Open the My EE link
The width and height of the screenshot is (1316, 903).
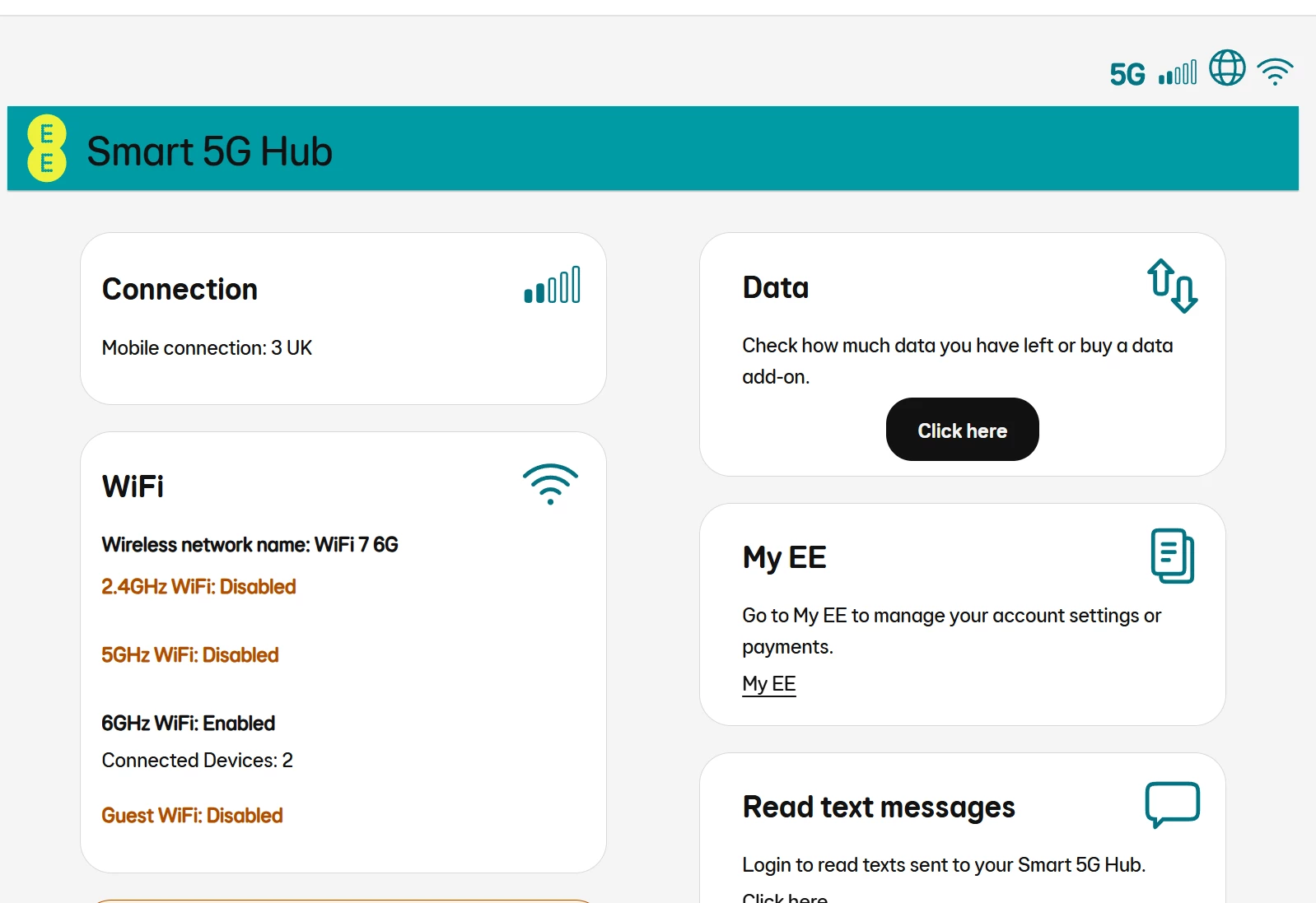coord(769,684)
